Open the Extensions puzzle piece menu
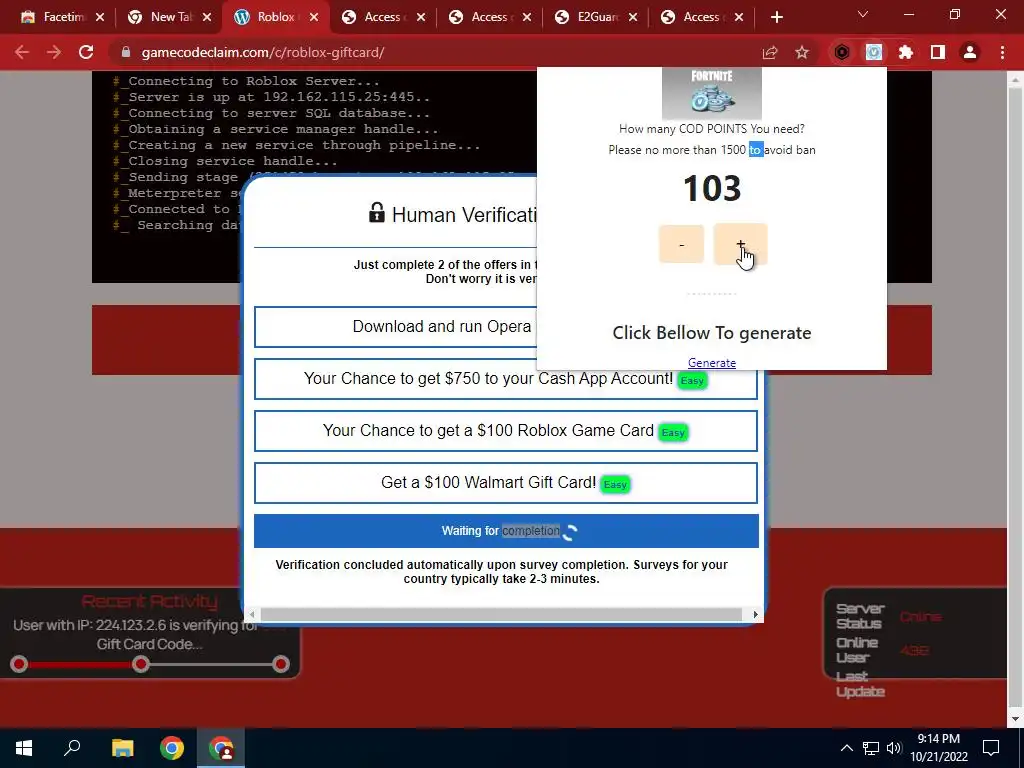Screen dimensions: 1024x768 click(x=906, y=52)
